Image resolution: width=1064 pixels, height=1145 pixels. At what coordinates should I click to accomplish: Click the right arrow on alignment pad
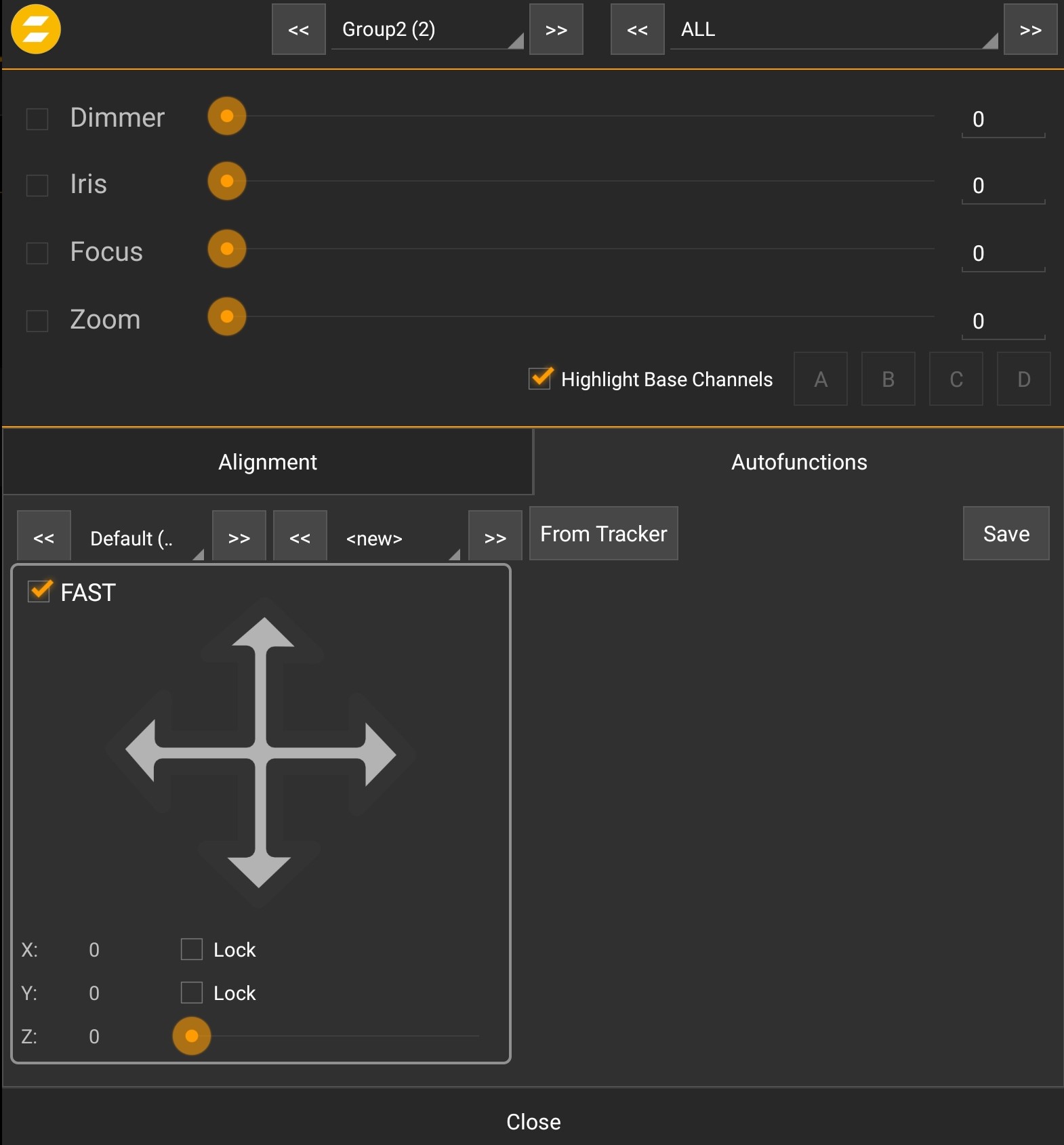point(380,753)
